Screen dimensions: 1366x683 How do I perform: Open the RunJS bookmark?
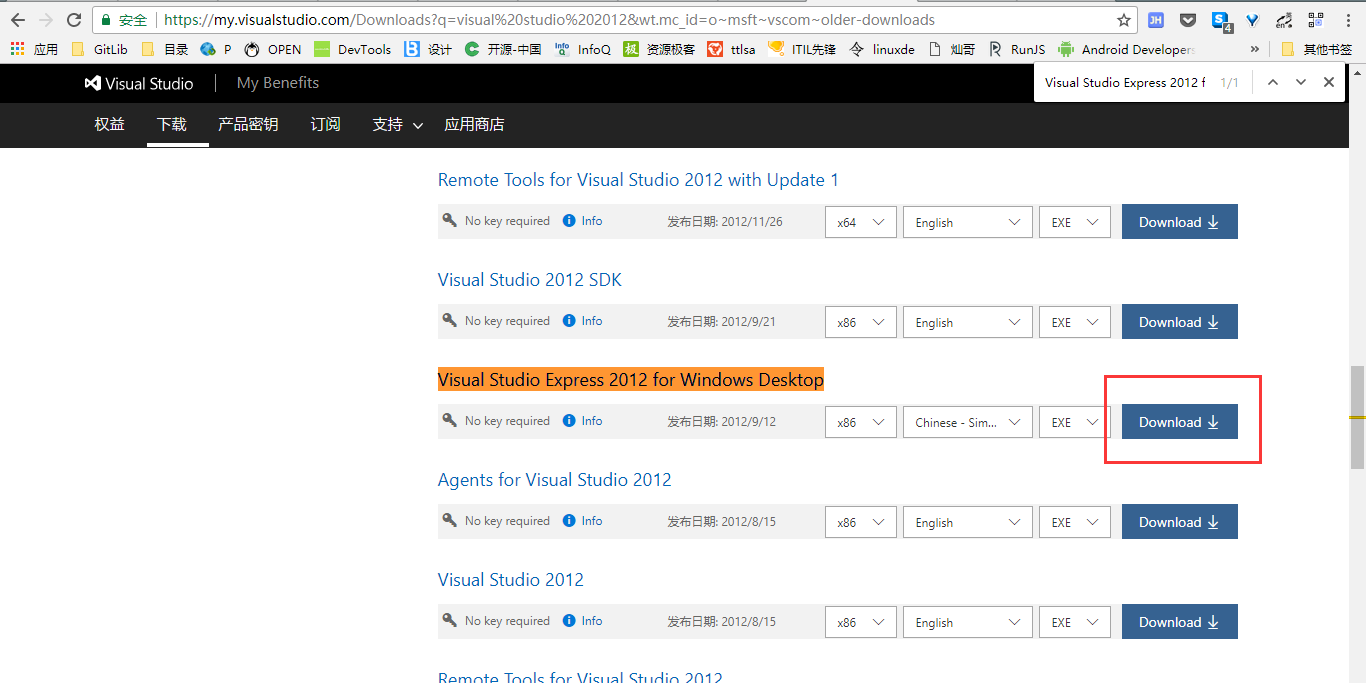coord(1017,49)
